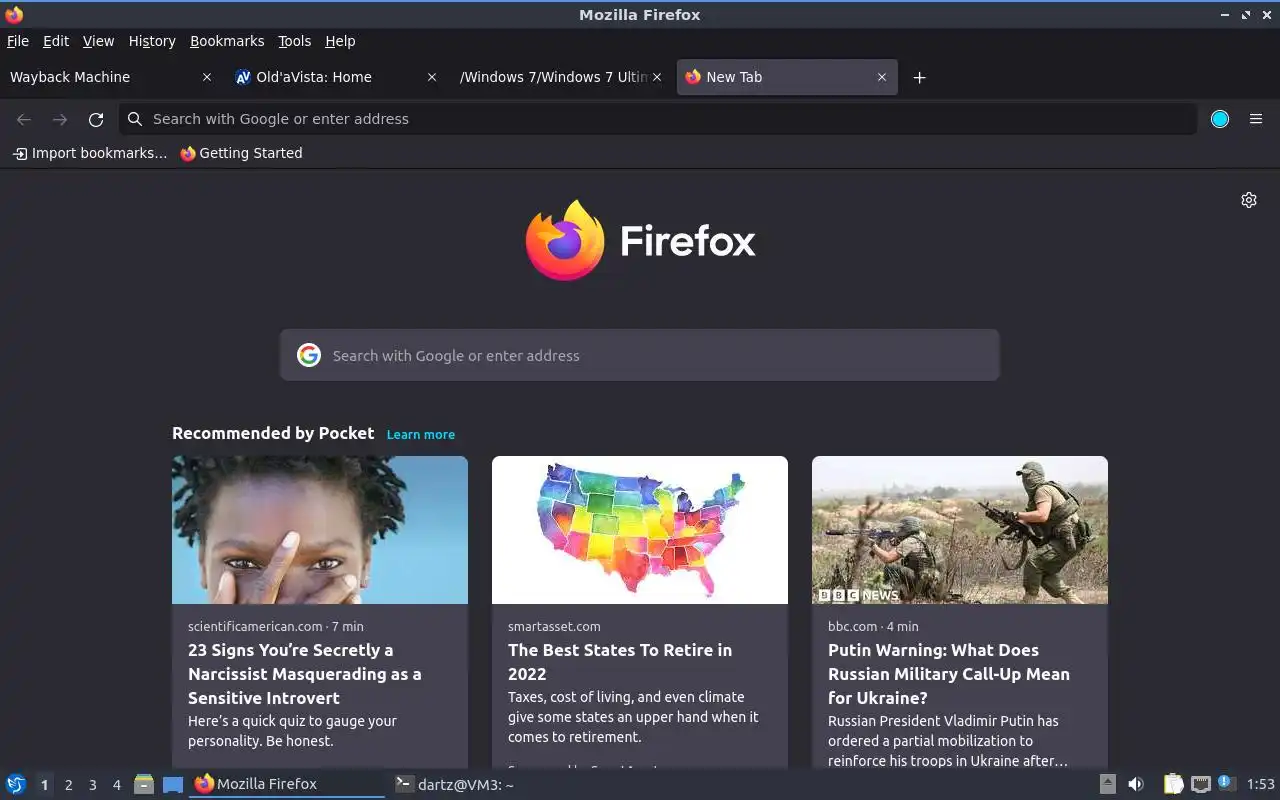
Task: Focus the page center Google search field
Action: click(x=640, y=355)
